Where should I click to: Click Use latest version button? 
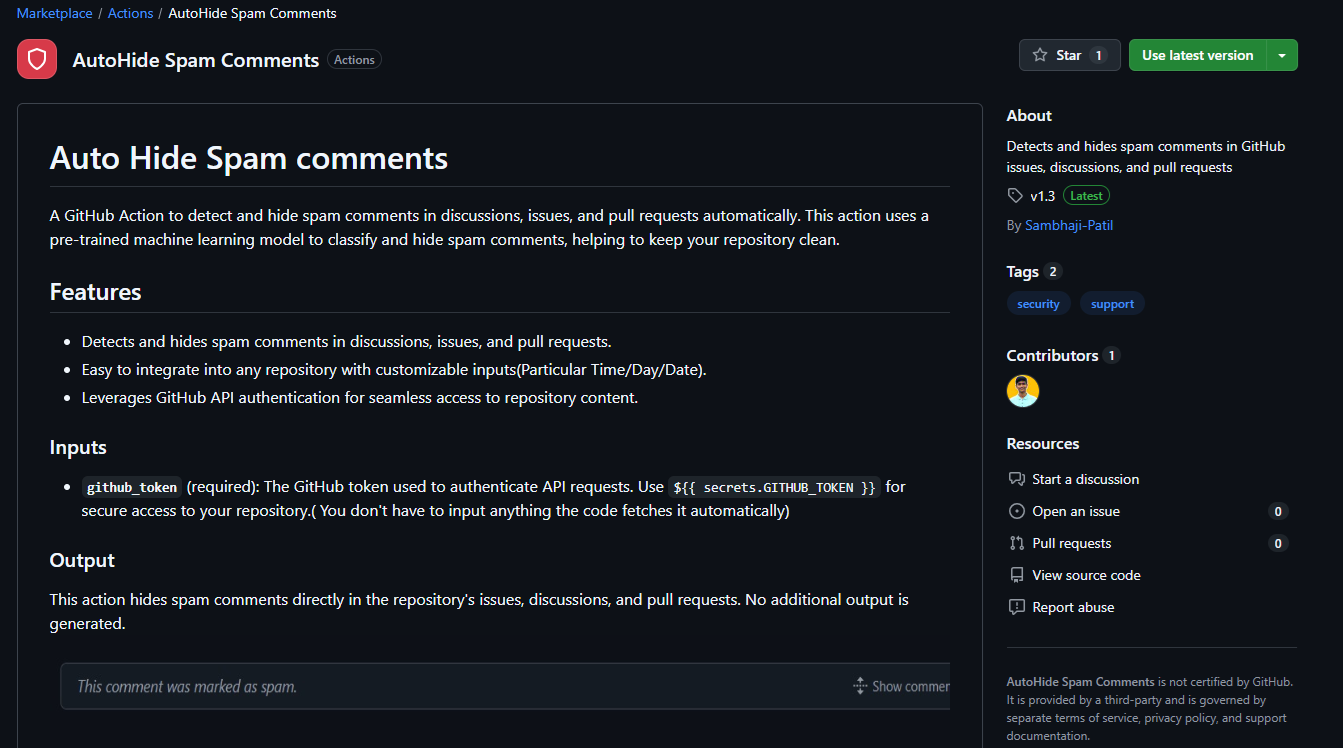pyautogui.click(x=1197, y=56)
